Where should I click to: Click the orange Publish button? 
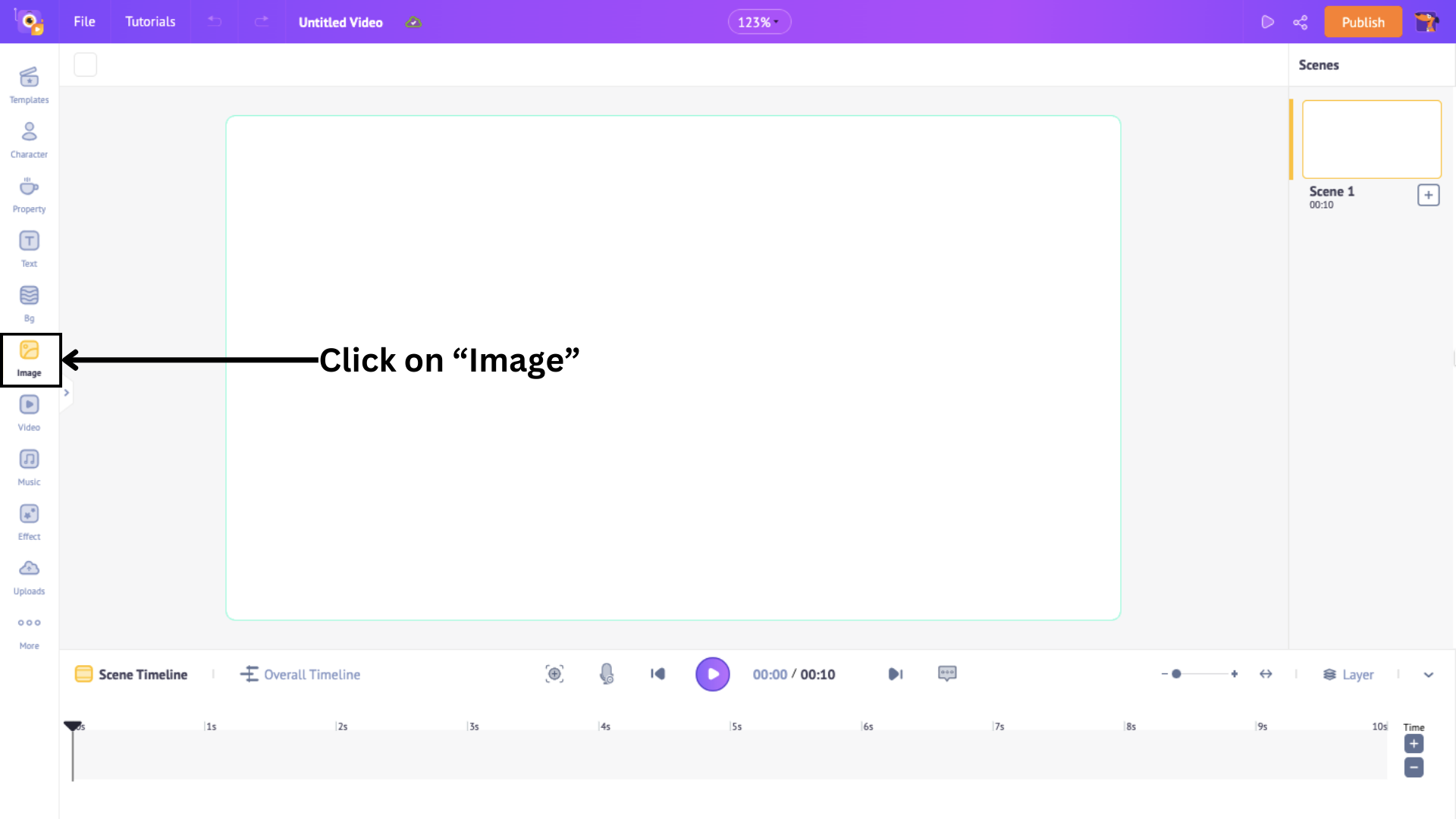(x=1363, y=22)
